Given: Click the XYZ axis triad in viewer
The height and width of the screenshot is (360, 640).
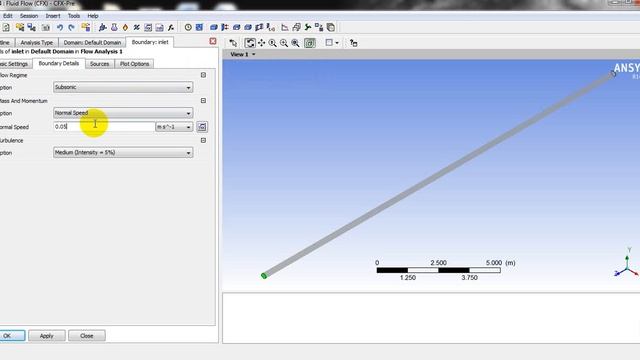Looking at the screenshot, I should point(627,262).
